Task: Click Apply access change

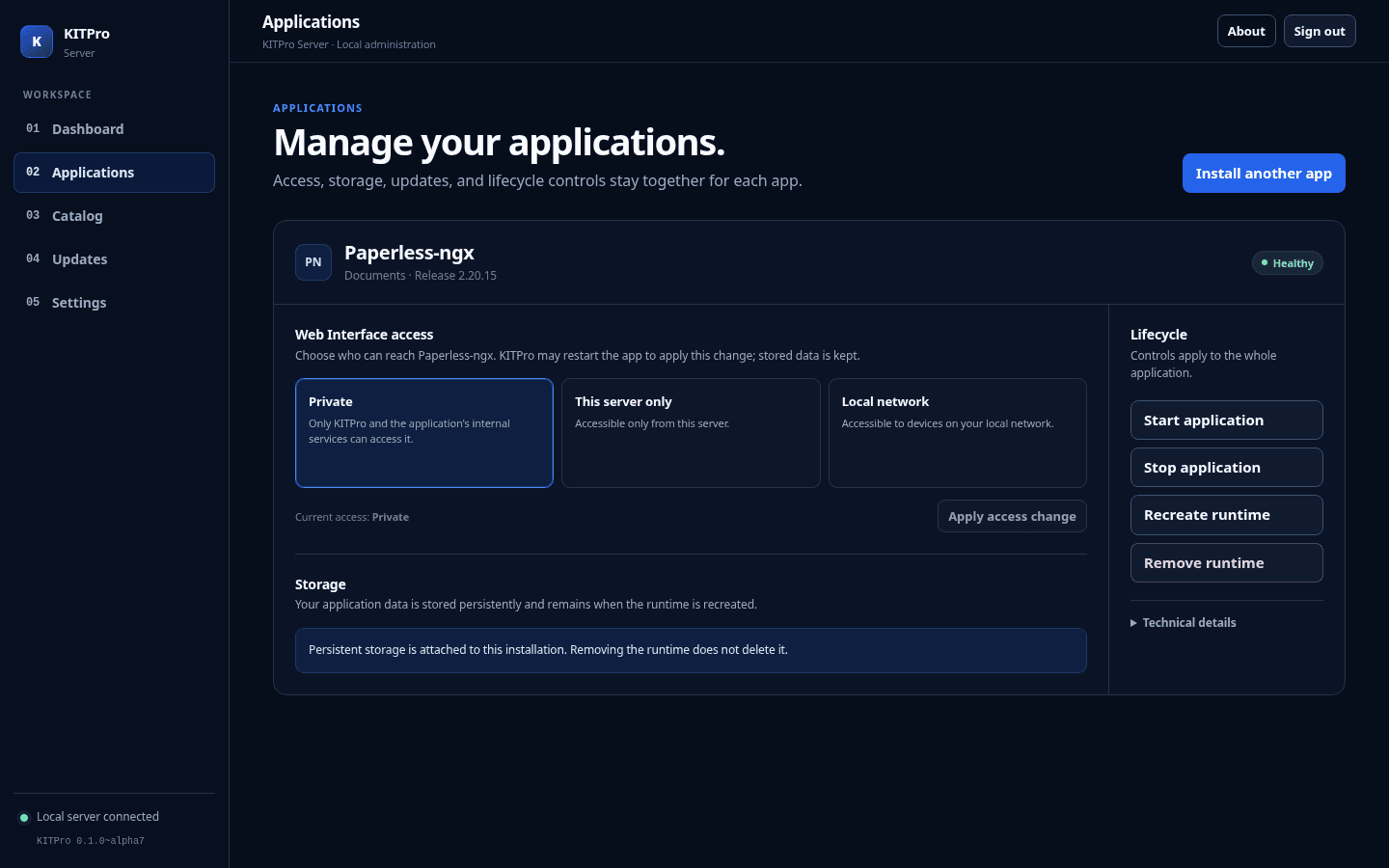Action: [x=1012, y=516]
